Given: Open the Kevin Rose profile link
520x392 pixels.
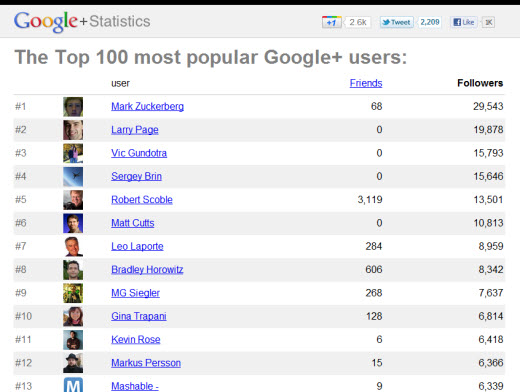Looking at the screenshot, I should pos(136,340).
